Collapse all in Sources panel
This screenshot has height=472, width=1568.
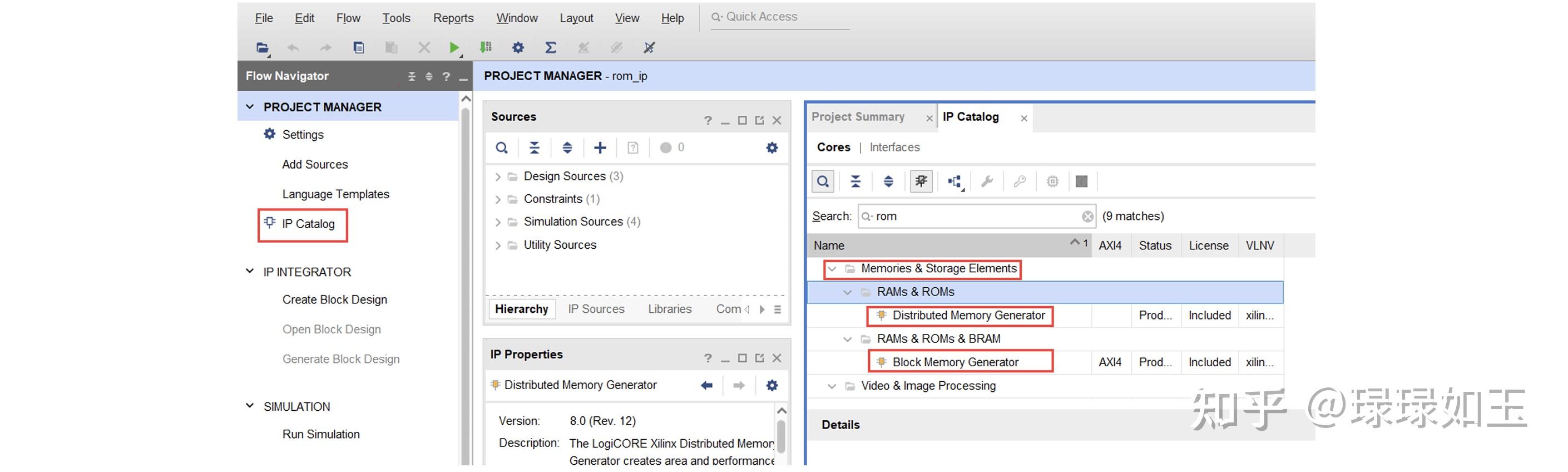pyautogui.click(x=535, y=148)
